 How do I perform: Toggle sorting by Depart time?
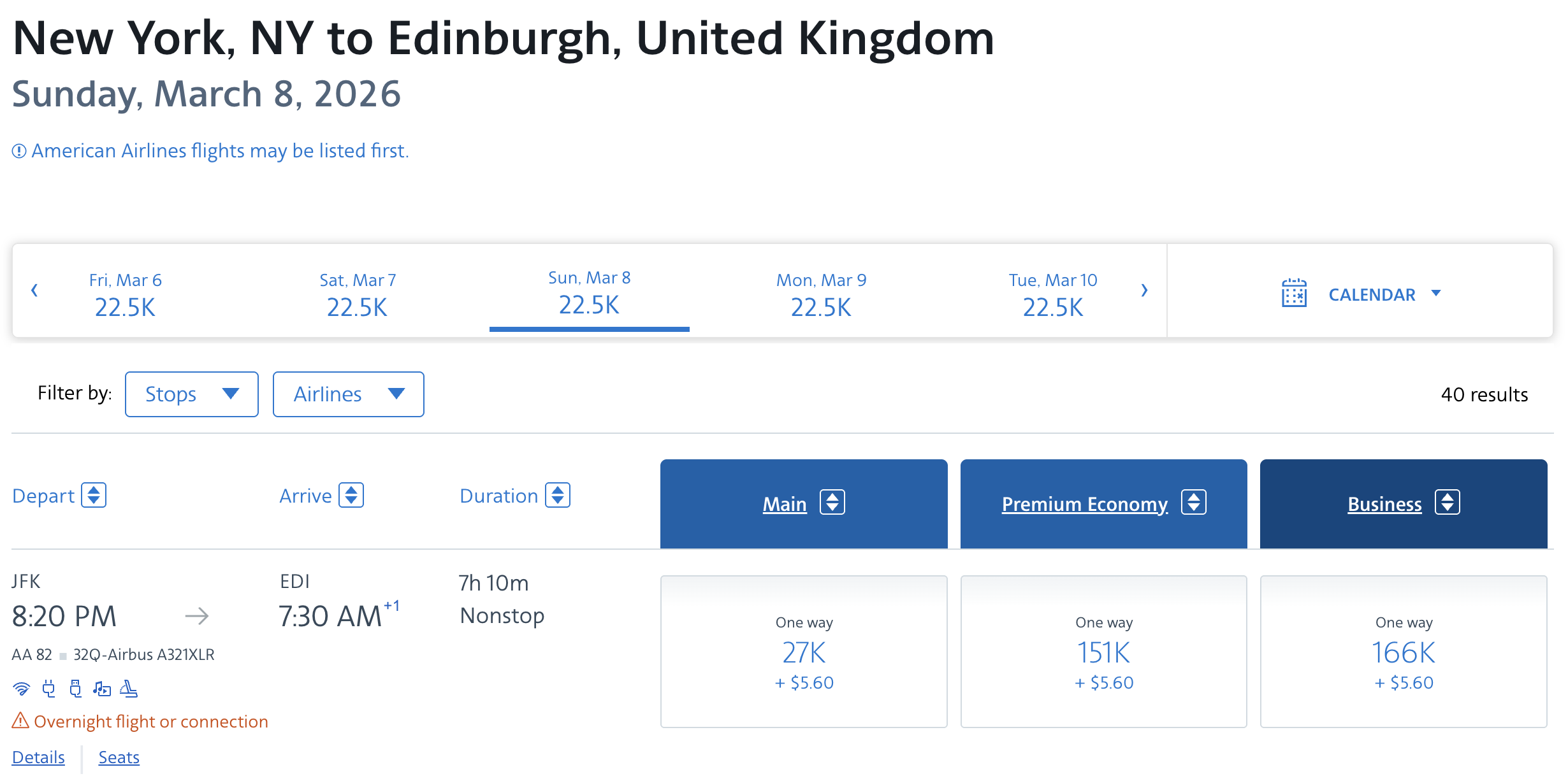[94, 495]
